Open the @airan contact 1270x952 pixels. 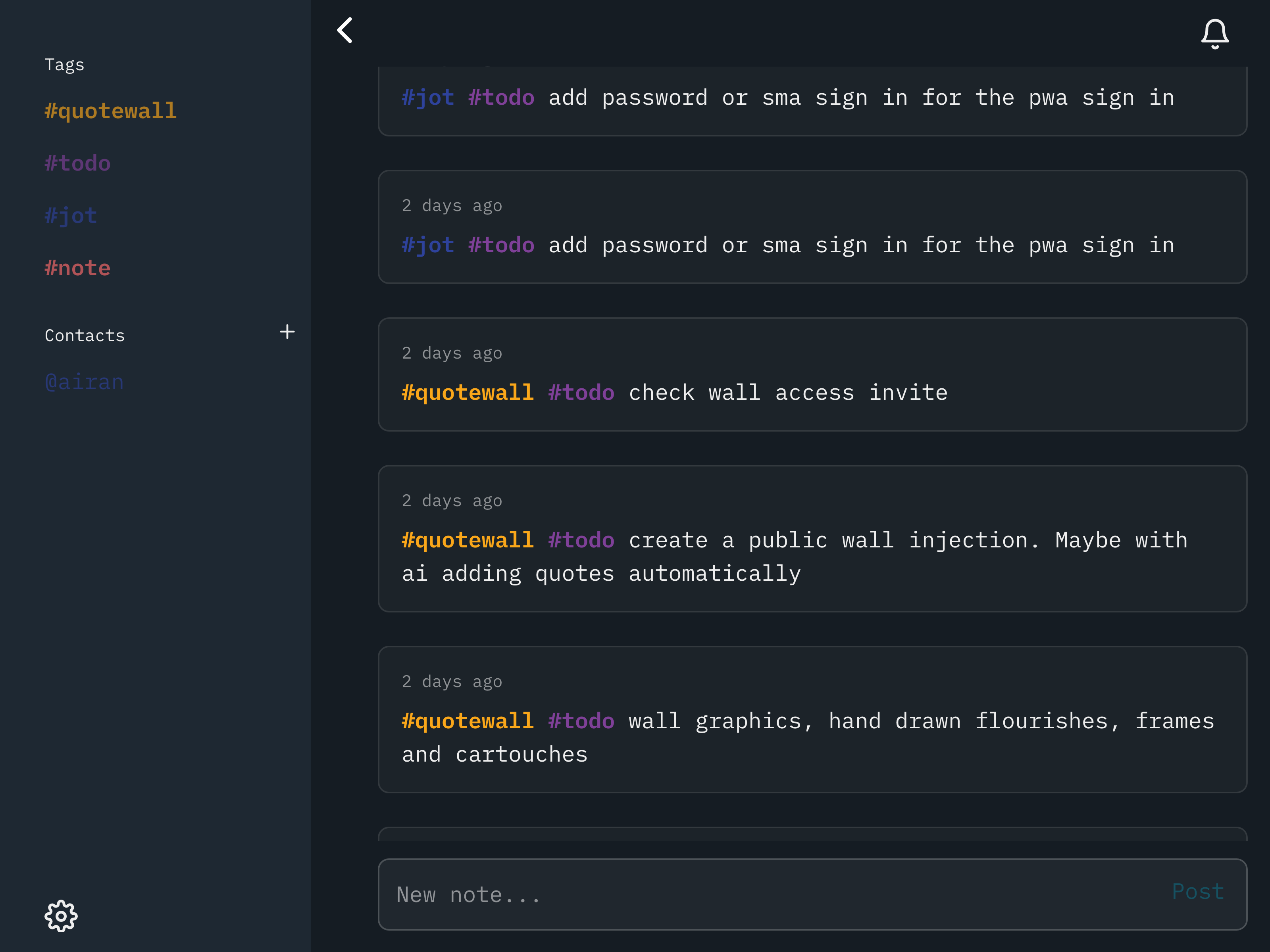85,382
